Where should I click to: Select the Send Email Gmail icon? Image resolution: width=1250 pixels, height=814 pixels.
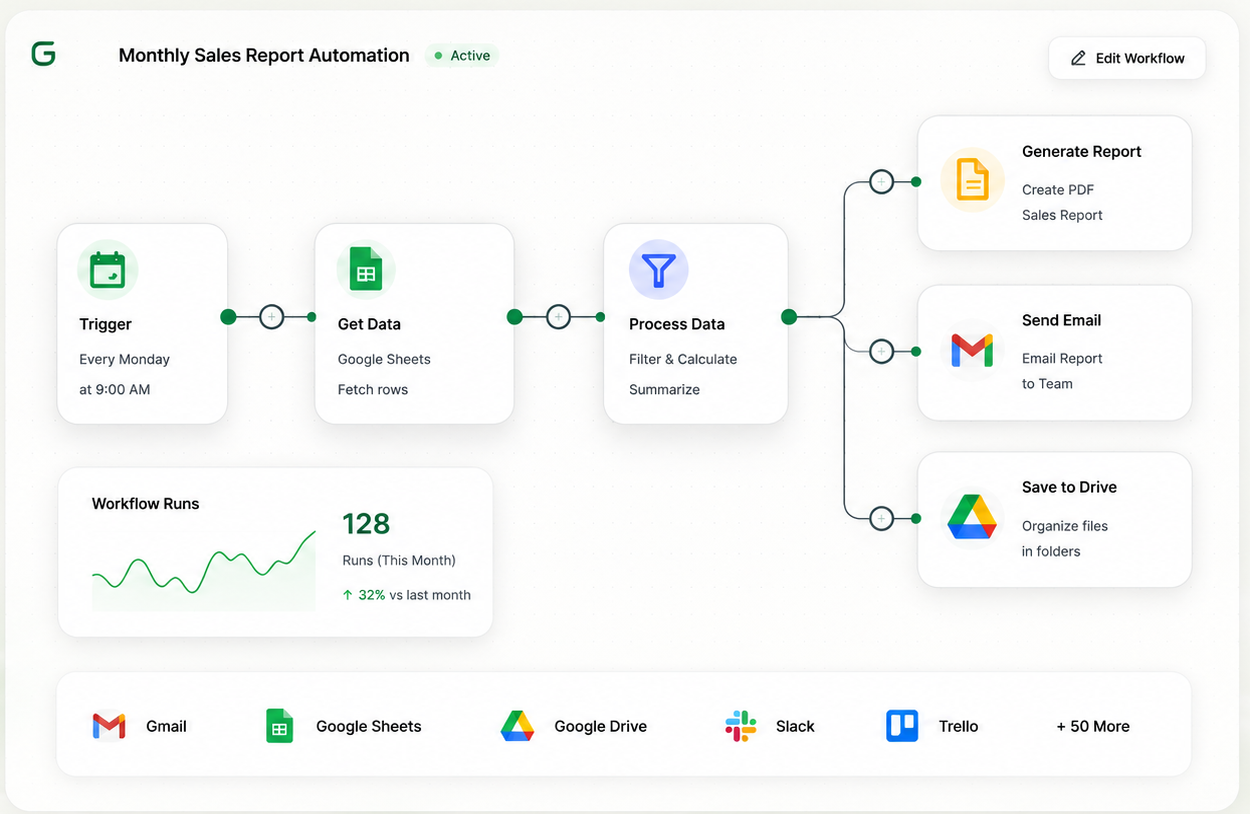(972, 350)
